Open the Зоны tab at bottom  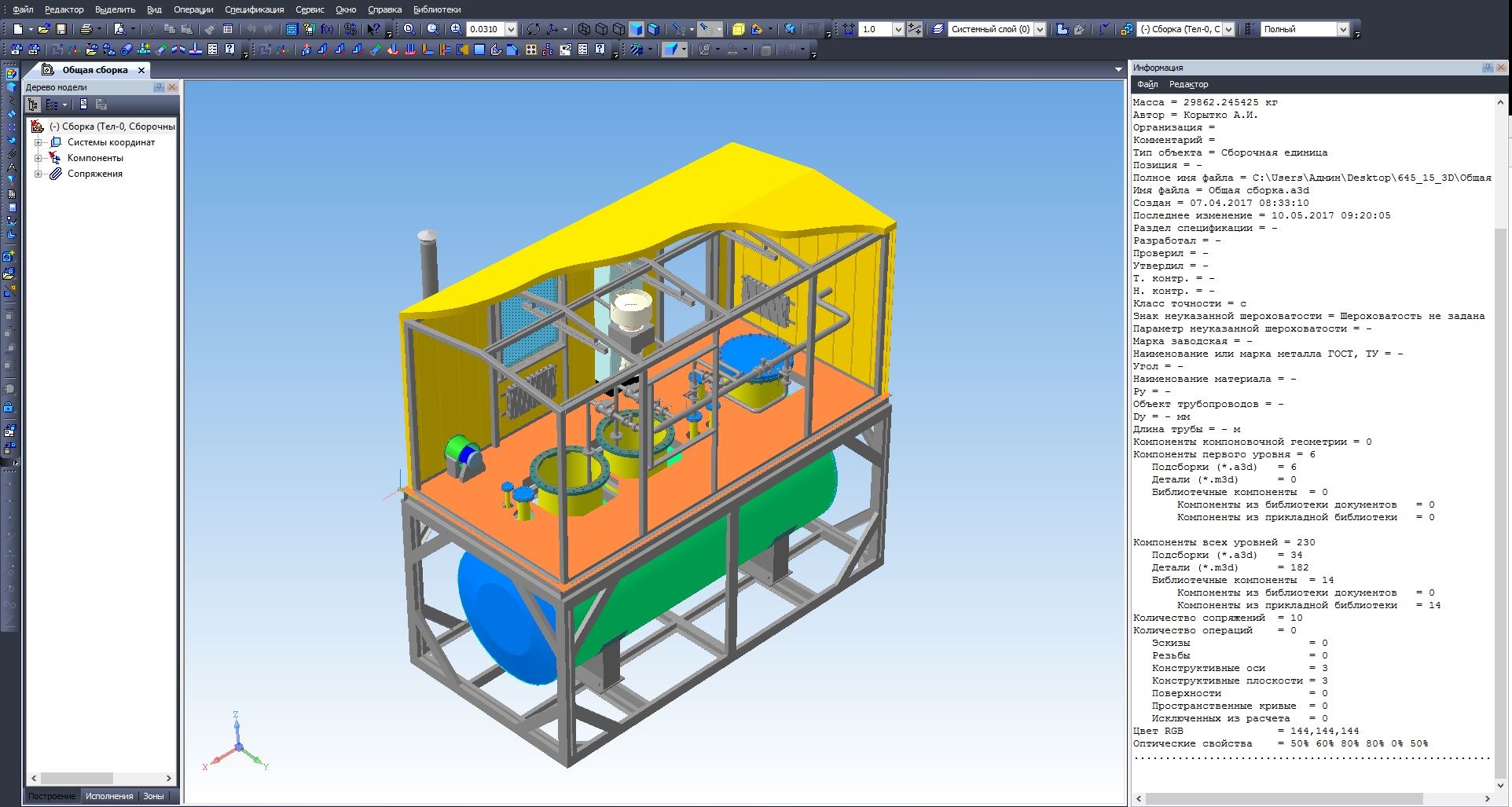153,796
